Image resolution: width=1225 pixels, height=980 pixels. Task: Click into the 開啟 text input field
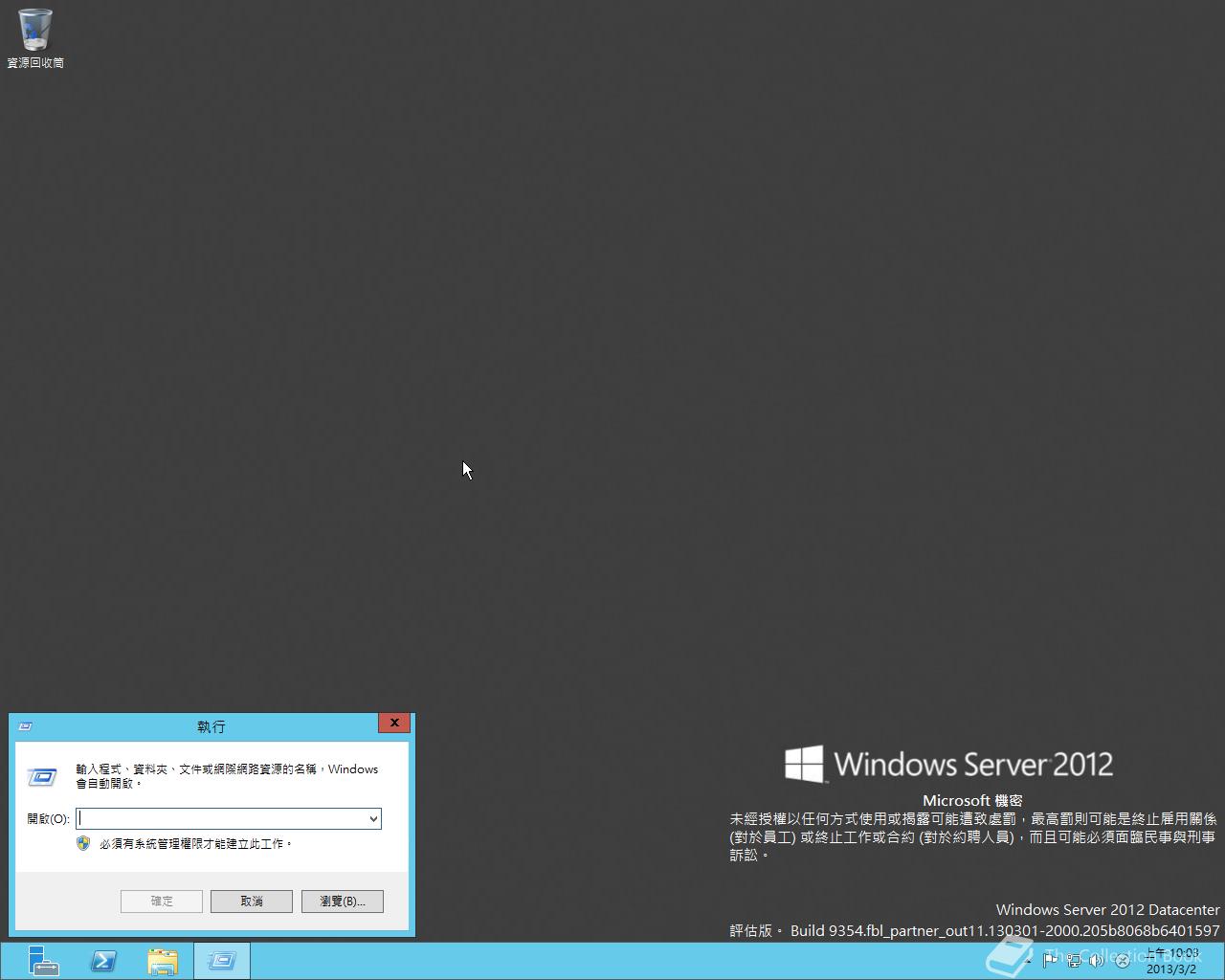pyautogui.click(x=221, y=819)
